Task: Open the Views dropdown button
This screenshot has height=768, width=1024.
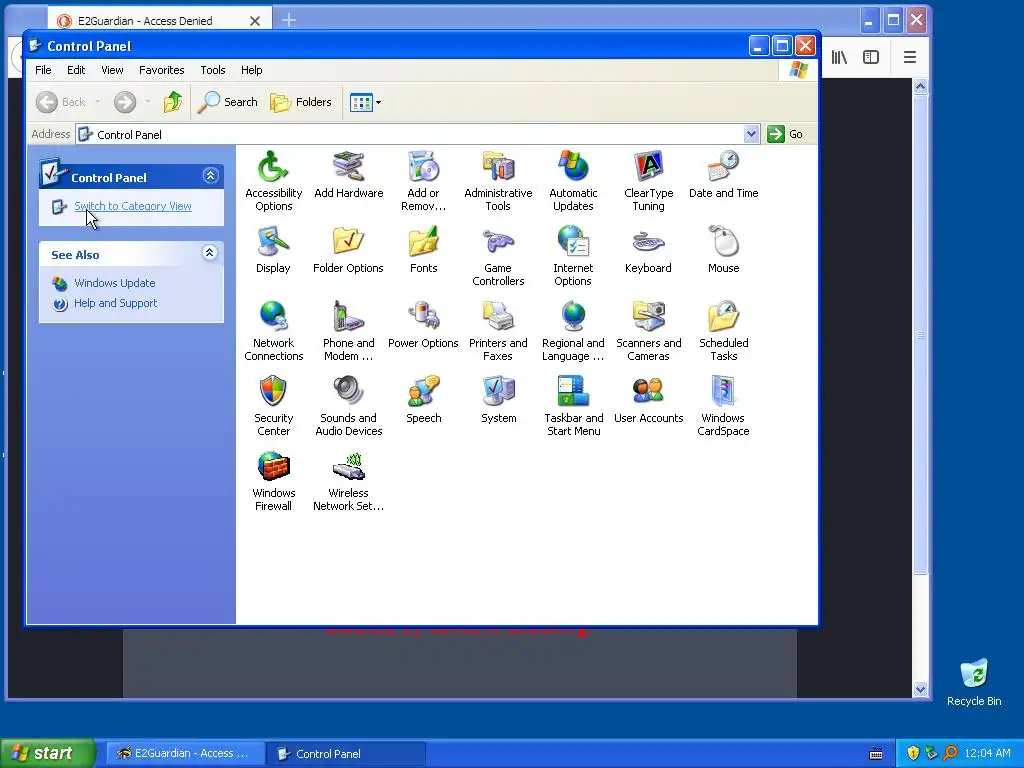Action: (365, 102)
